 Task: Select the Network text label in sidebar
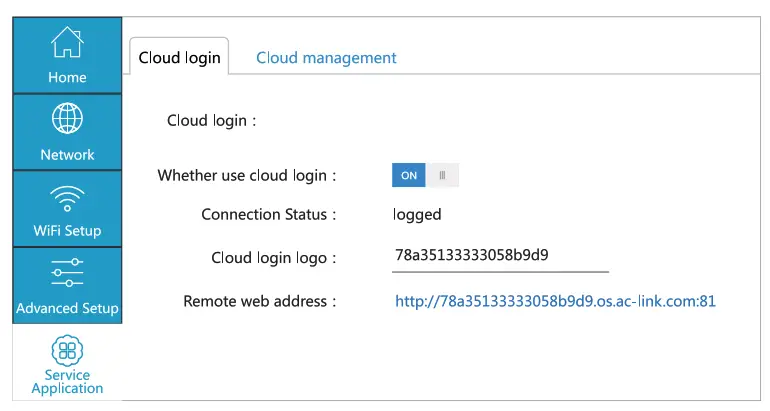(67, 155)
